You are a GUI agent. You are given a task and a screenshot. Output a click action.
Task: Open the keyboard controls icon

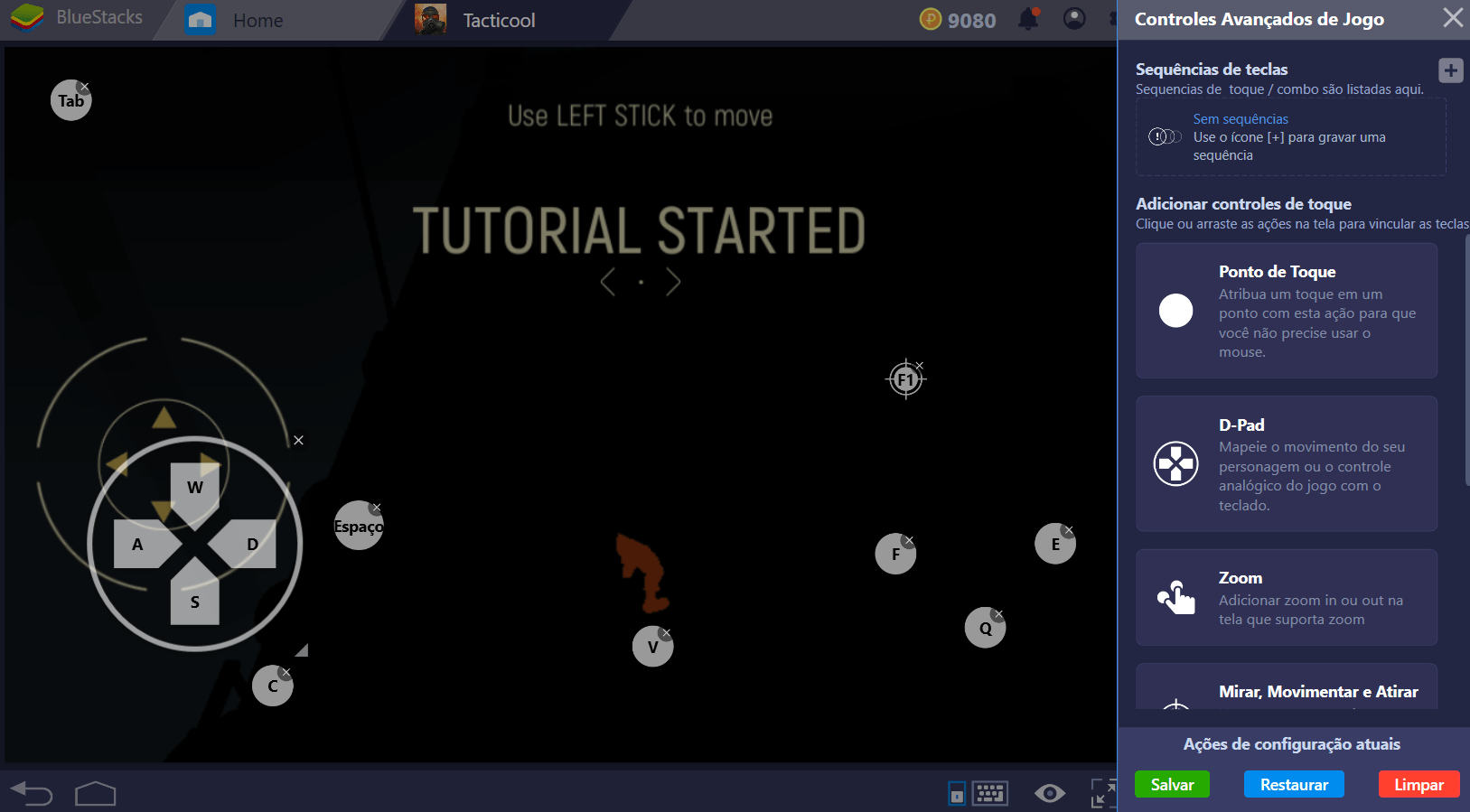989,793
